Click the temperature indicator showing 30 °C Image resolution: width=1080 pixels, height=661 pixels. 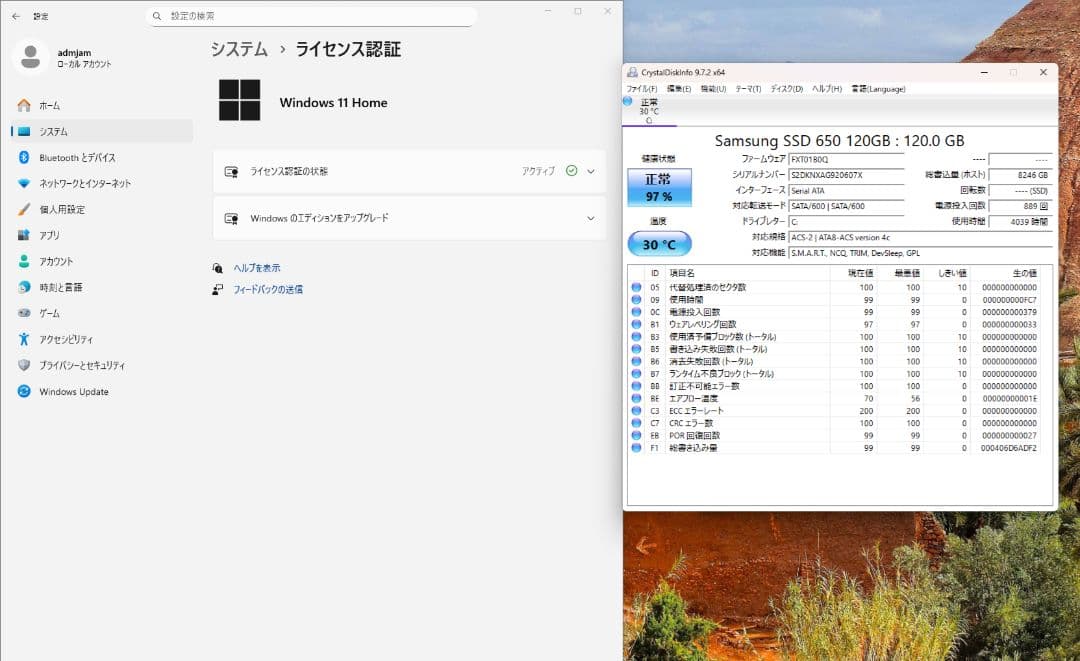[659, 243]
